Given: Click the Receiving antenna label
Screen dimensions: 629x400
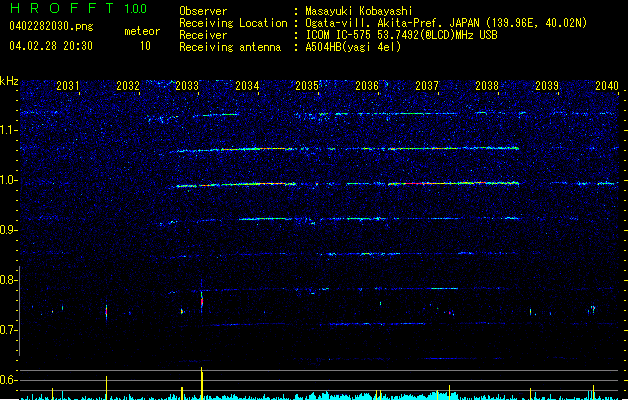Looking at the screenshot, I should click(x=230, y=47).
